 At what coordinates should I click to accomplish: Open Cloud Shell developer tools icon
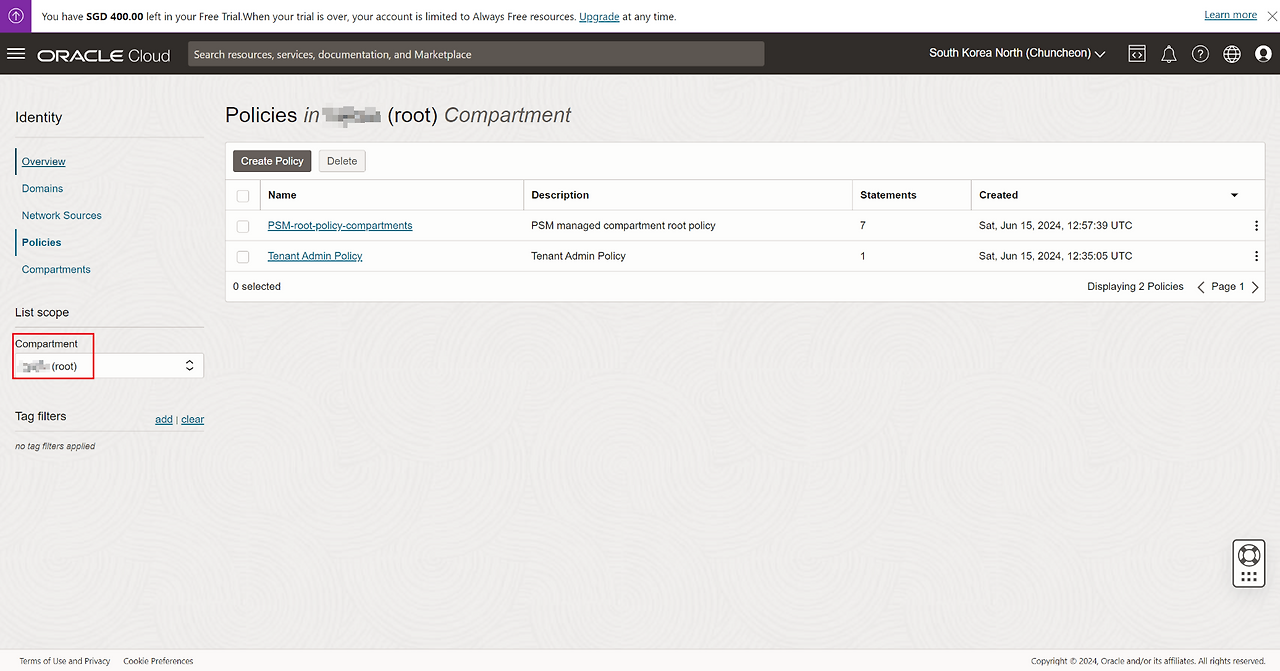pyautogui.click(x=1137, y=54)
